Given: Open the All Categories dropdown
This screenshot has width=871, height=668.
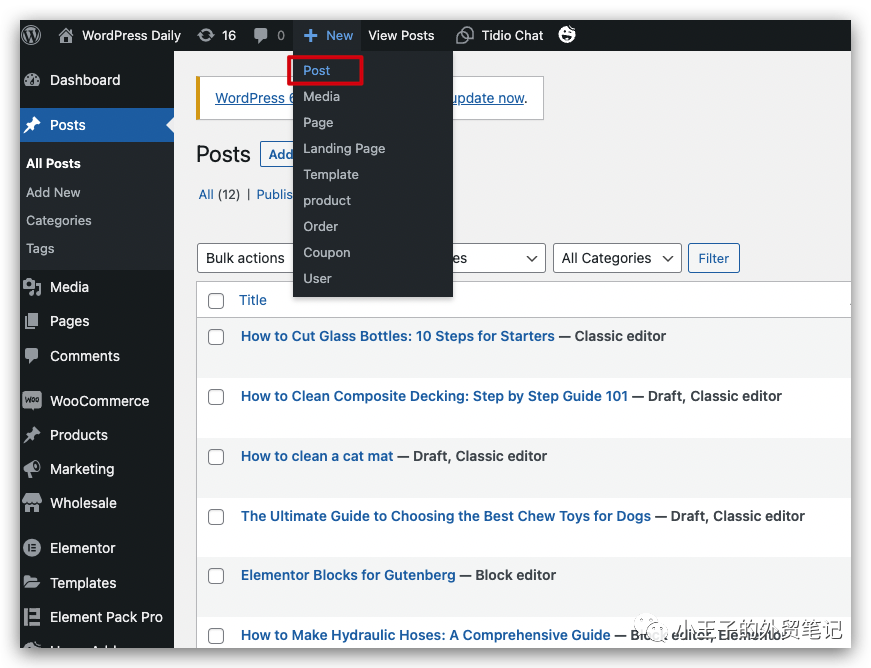Looking at the screenshot, I should [x=617, y=258].
